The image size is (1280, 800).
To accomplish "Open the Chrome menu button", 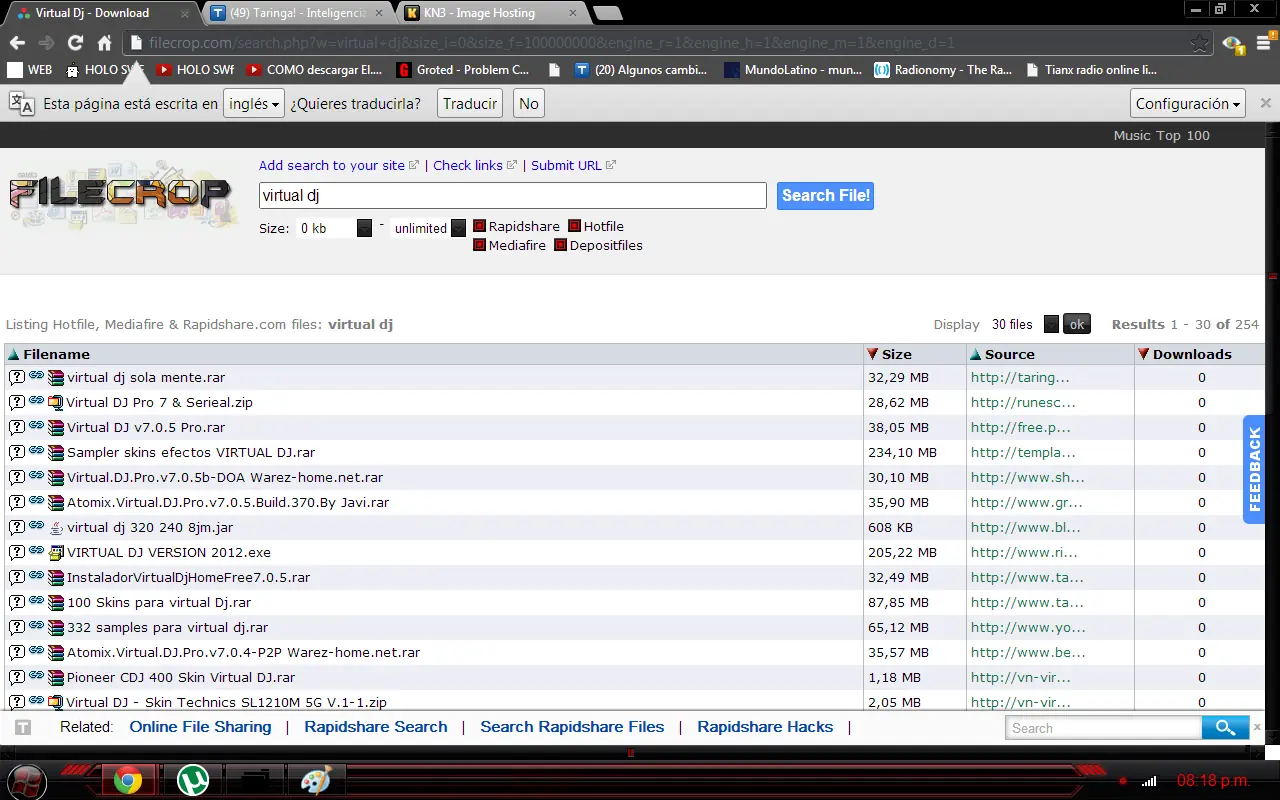I will (1264, 43).
